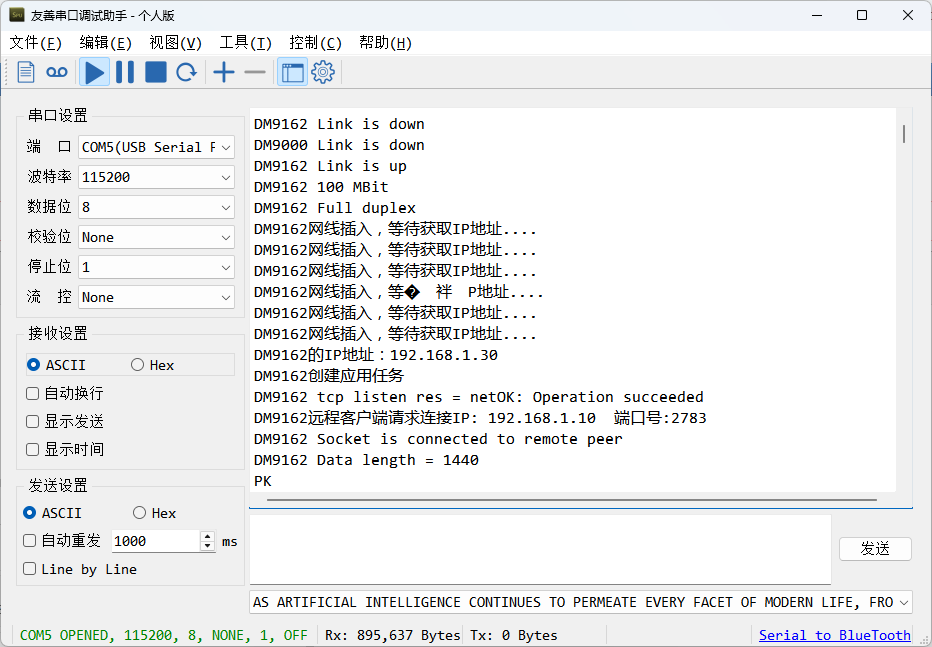Click the auto-resend interval field
932x647 pixels.
pyautogui.click(x=156, y=541)
